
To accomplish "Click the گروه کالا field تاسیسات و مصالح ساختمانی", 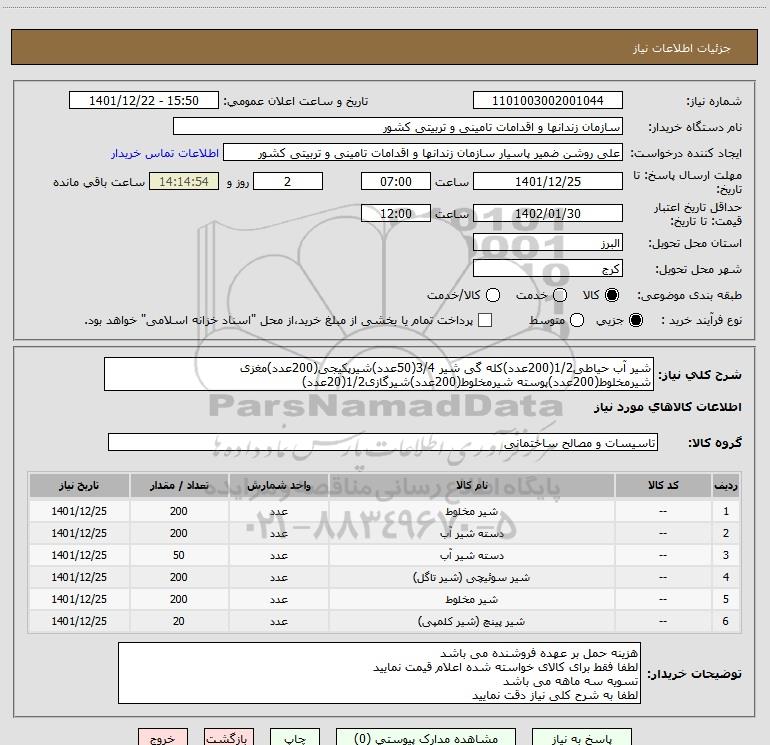I will 383,442.
